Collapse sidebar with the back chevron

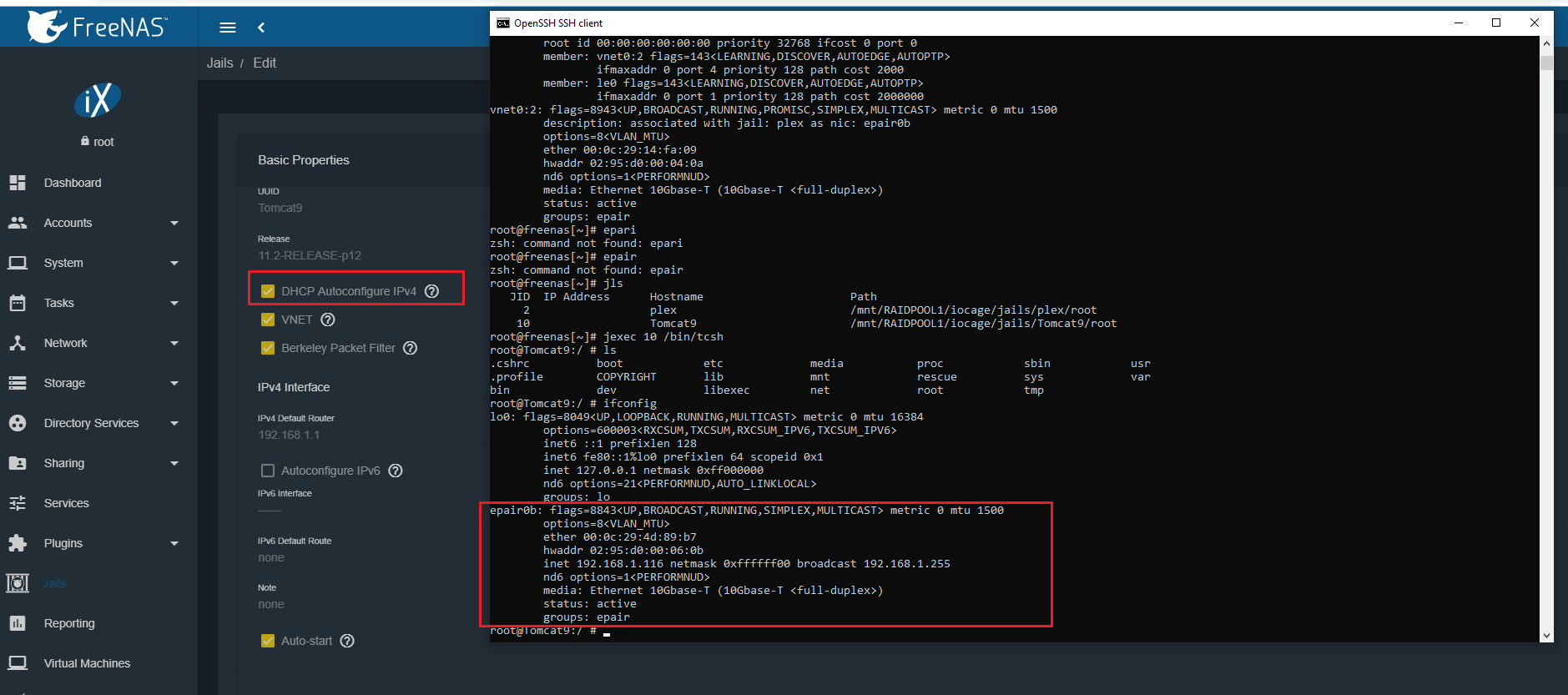(261, 28)
